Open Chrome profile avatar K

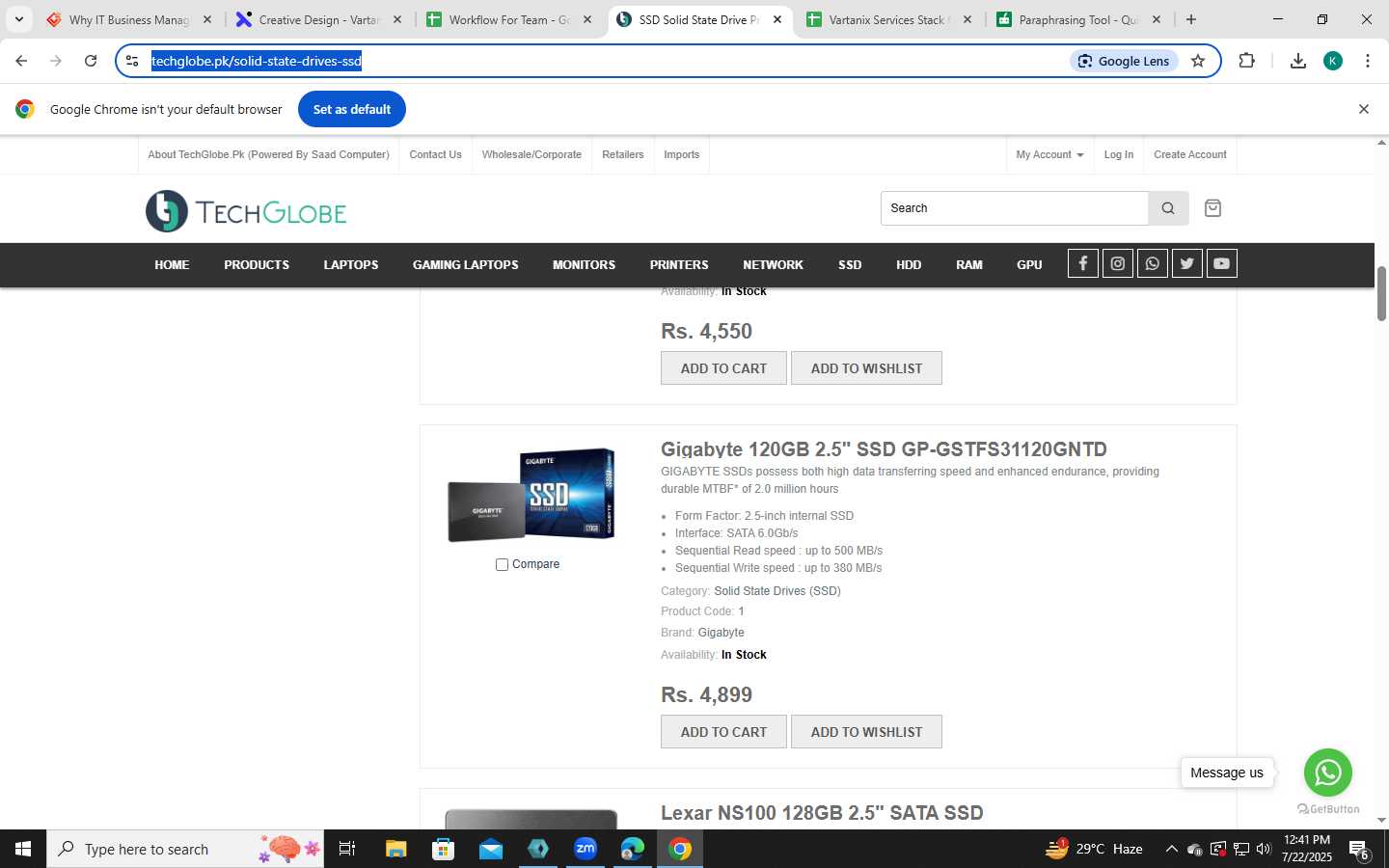point(1333,61)
